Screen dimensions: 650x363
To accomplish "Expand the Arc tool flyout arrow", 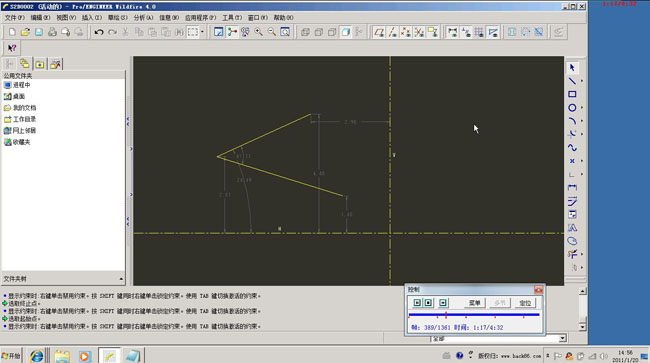I will (582, 121).
